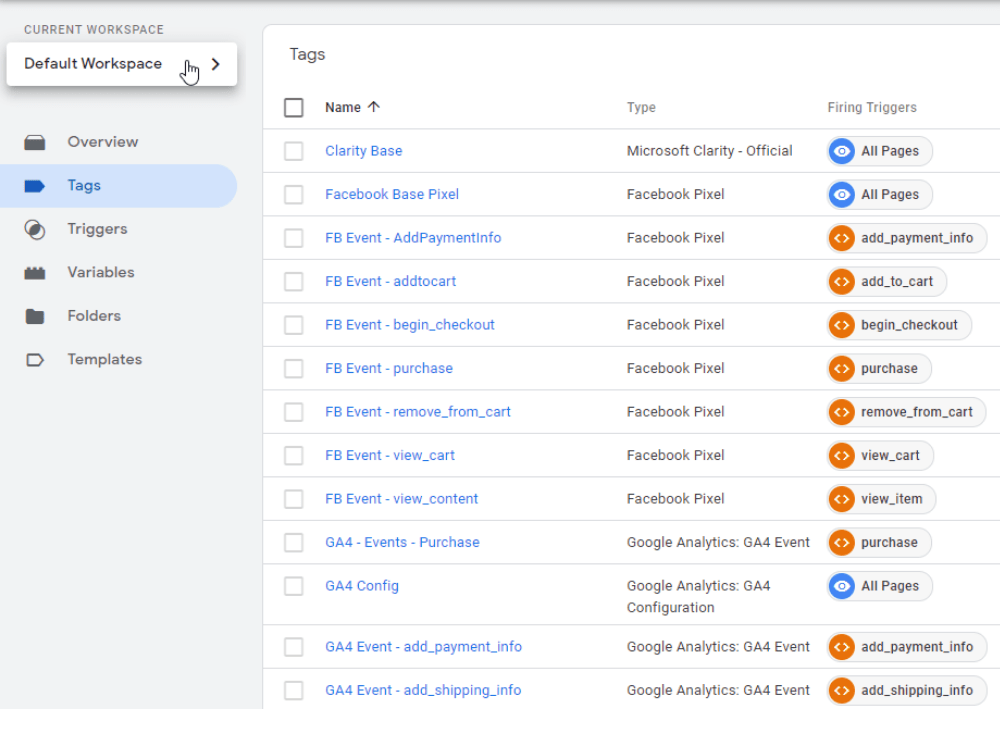This screenshot has height=750, width=1000.
Task: Click the begin_checkout trigger chip
Action: point(899,325)
